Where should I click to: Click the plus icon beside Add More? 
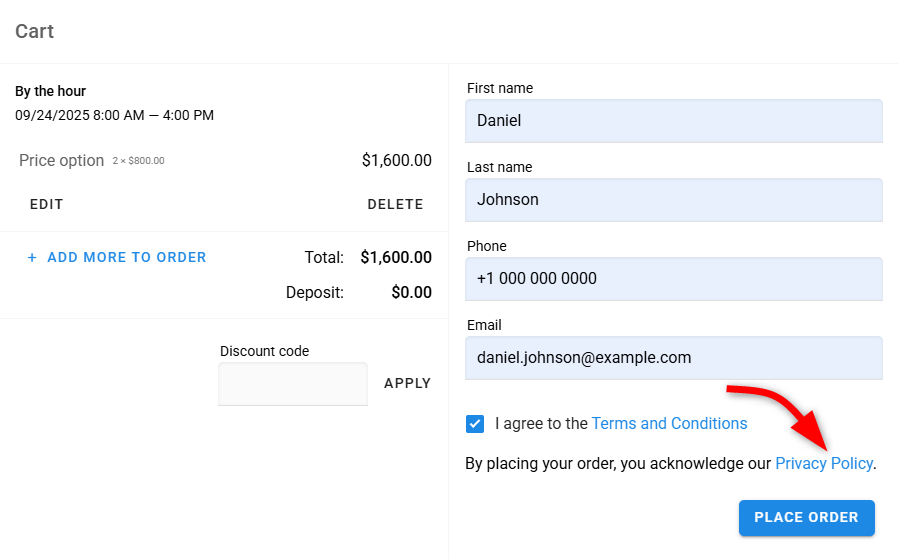pos(32,258)
